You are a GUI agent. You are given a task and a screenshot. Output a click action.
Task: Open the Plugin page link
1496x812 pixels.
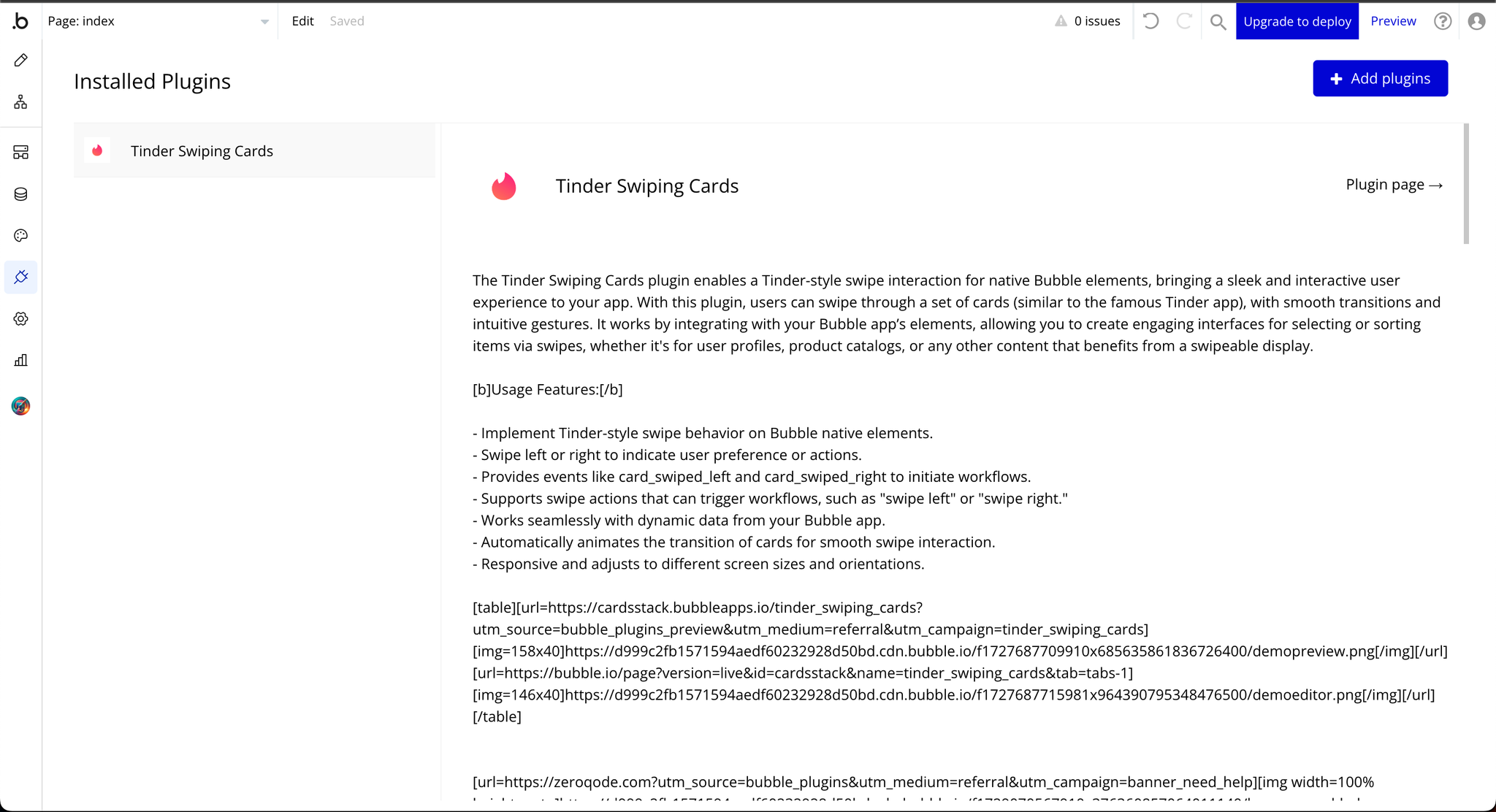pyautogui.click(x=1394, y=185)
